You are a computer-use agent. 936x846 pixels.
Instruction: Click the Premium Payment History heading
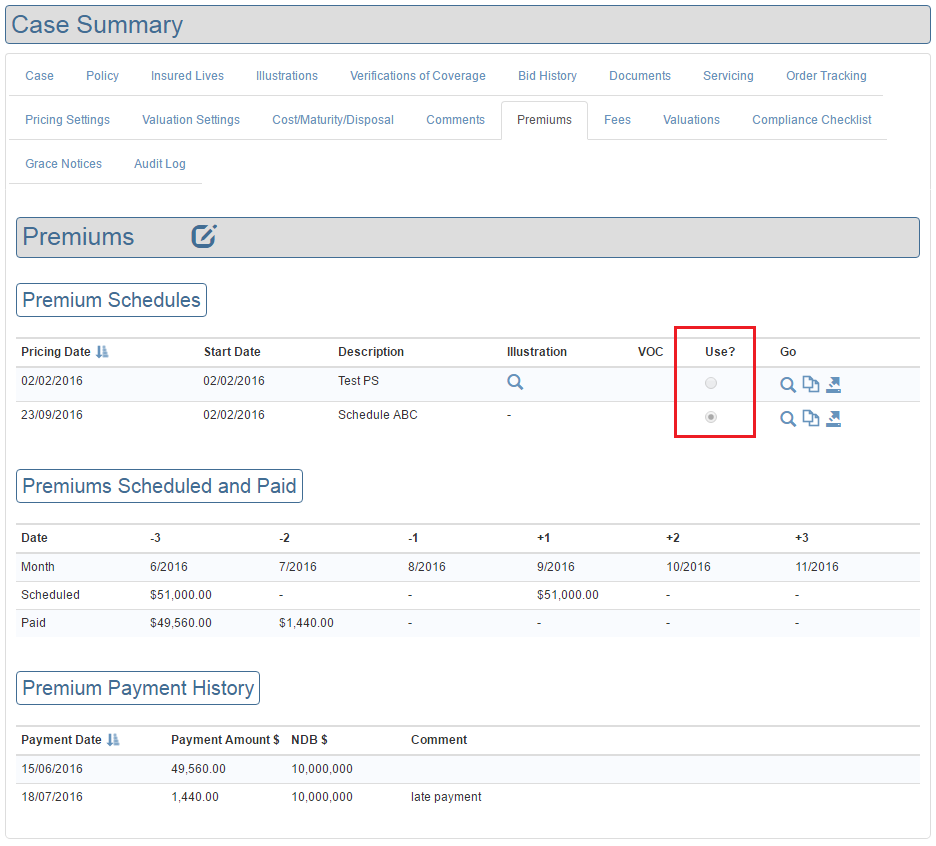(x=138, y=688)
